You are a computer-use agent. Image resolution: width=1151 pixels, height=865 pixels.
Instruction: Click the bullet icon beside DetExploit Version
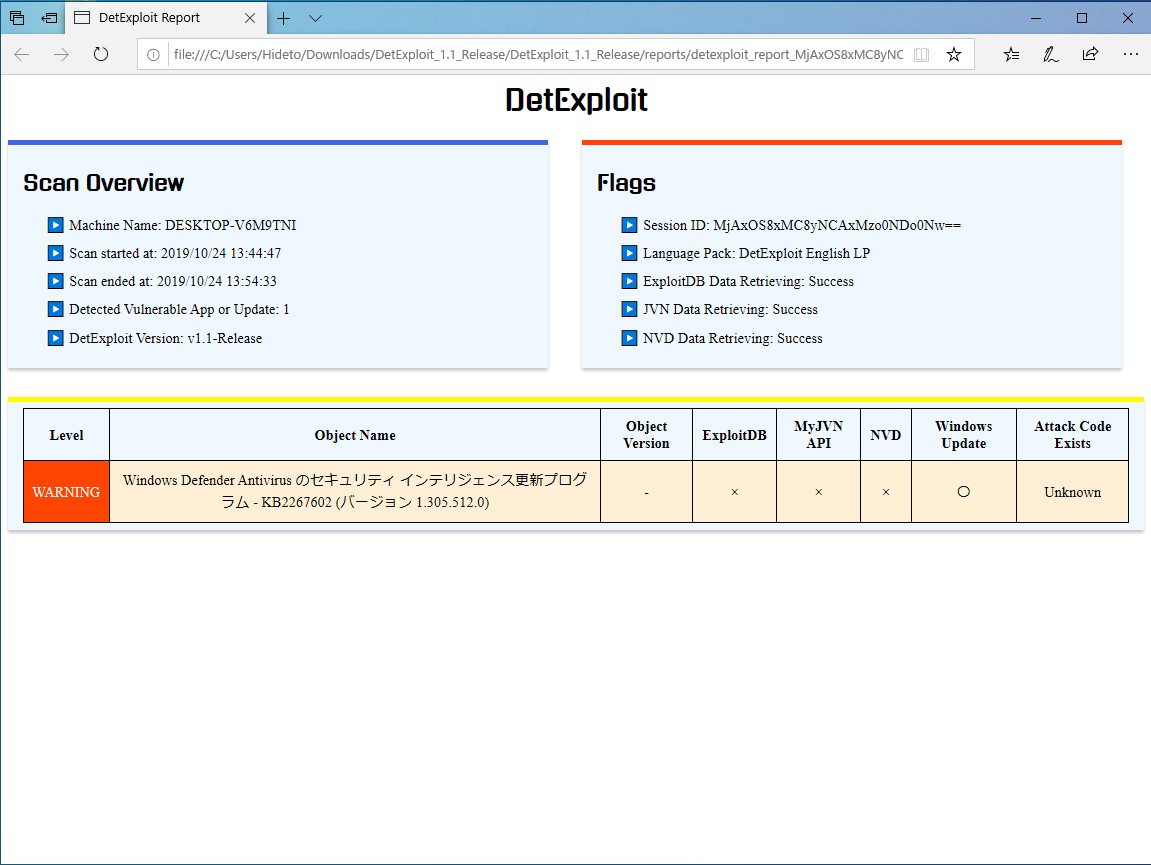[55, 338]
